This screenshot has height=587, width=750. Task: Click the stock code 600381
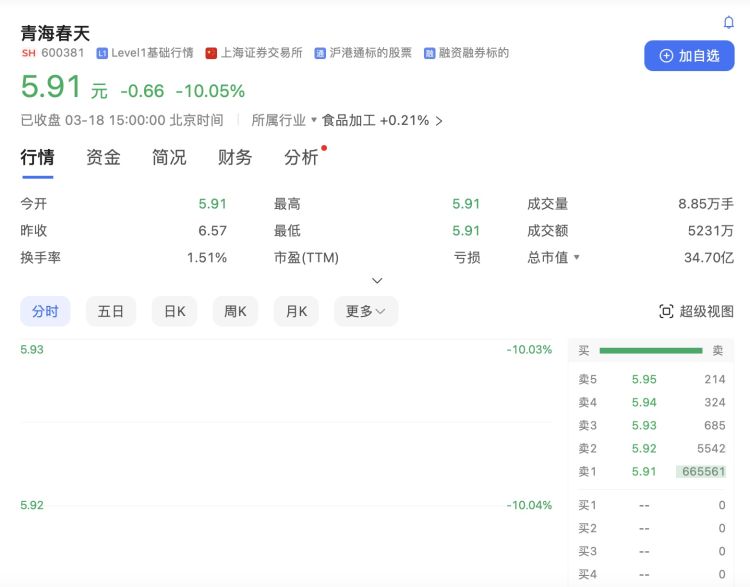click(63, 53)
